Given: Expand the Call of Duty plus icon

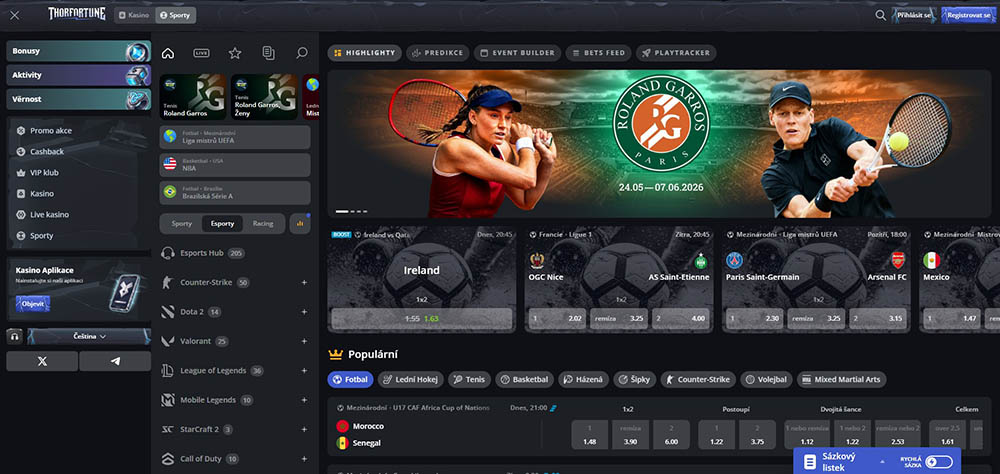Looking at the screenshot, I should [x=304, y=459].
